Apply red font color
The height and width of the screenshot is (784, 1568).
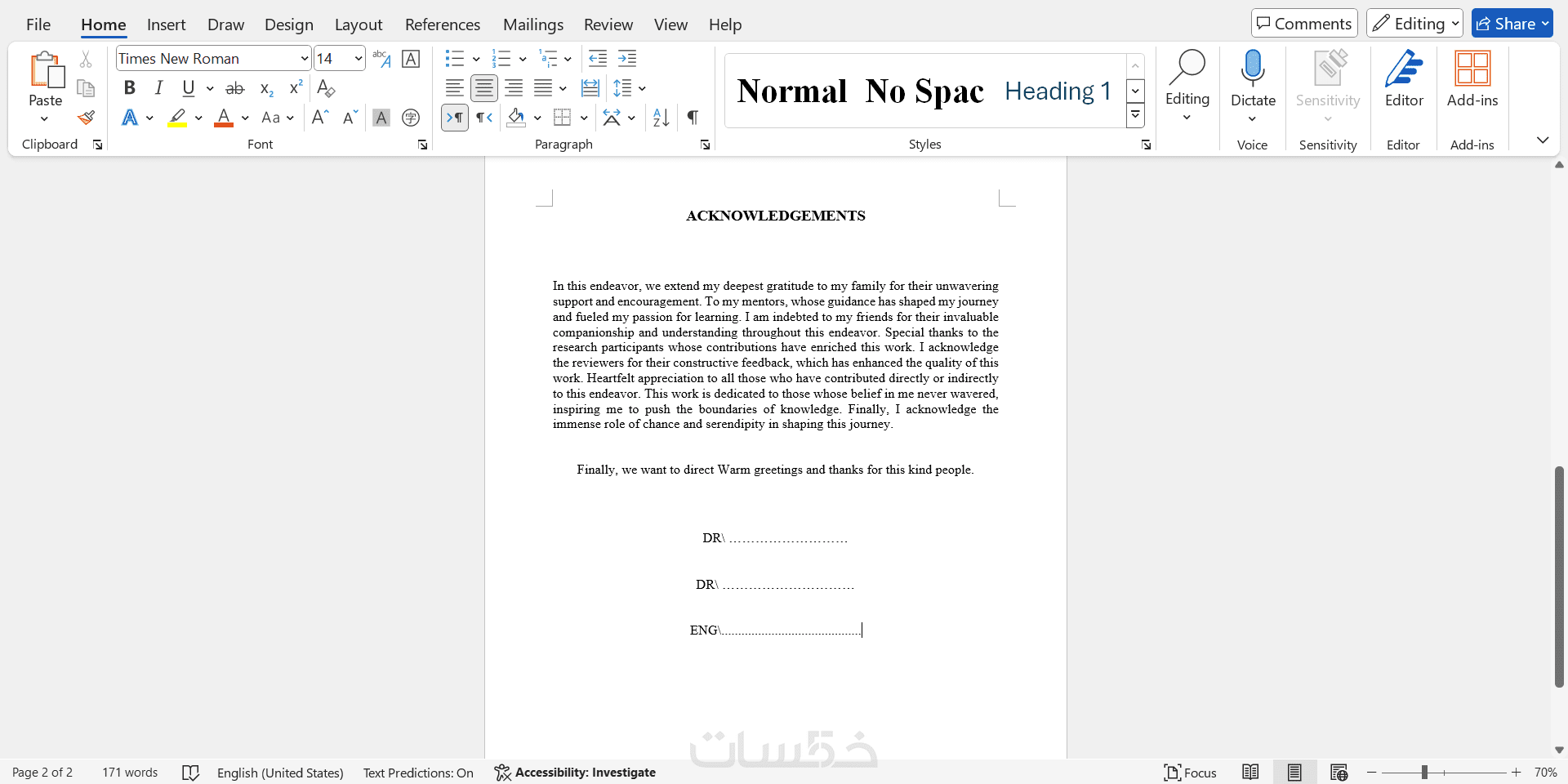224,118
